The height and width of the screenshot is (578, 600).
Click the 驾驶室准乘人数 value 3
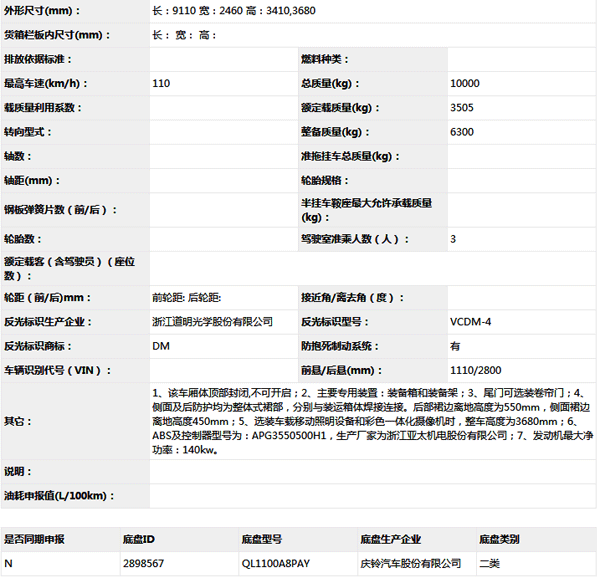pos(453,240)
